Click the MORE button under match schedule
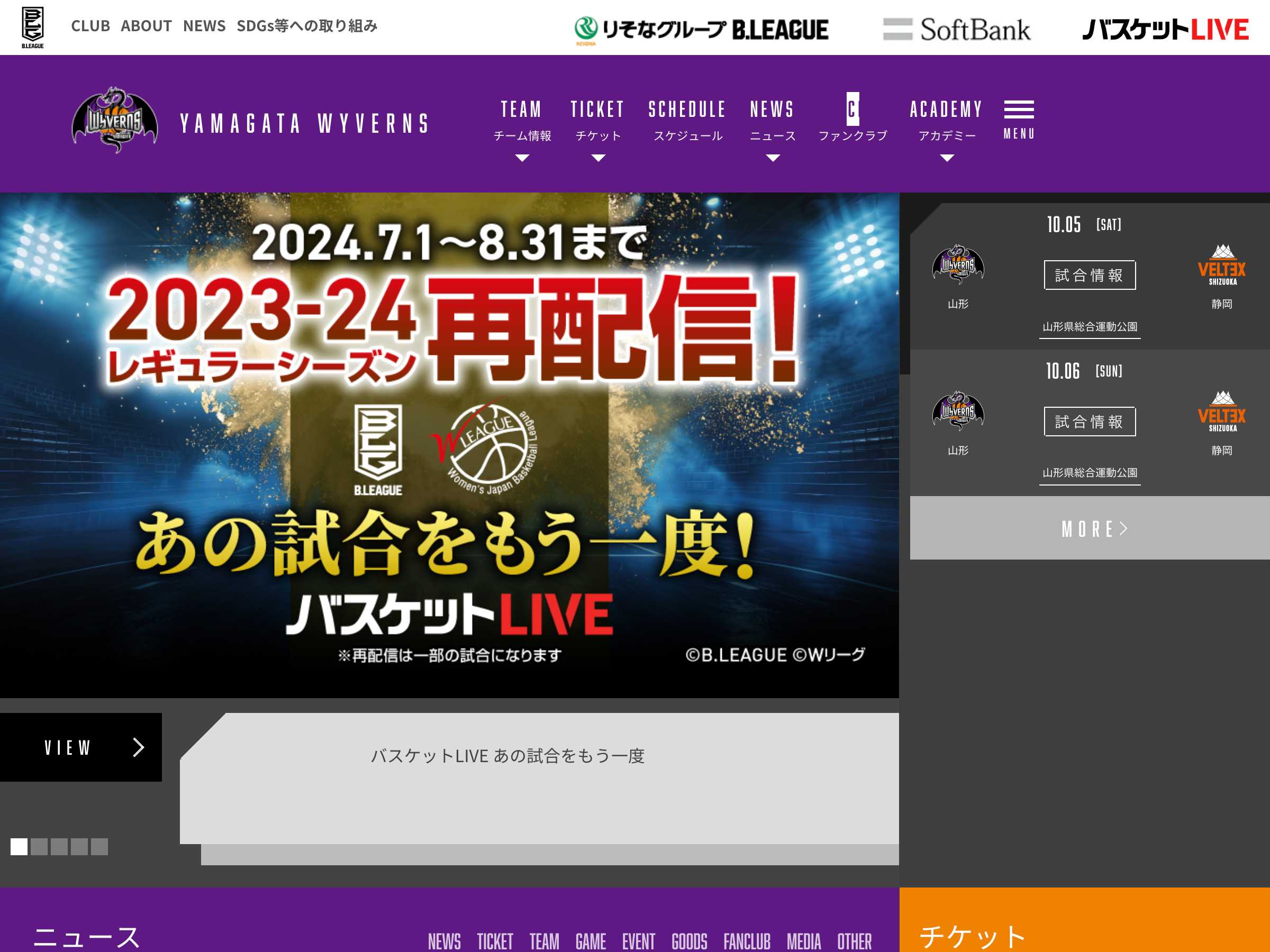1270x952 pixels. pos(1090,528)
